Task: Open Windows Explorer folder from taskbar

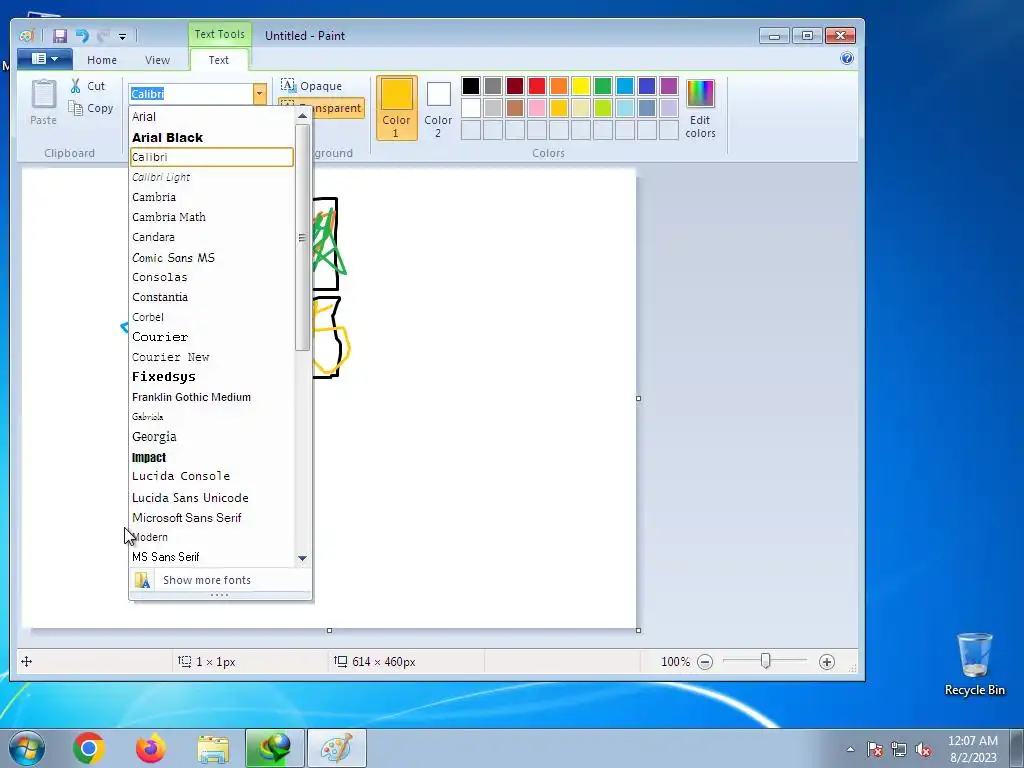Action: [213, 749]
